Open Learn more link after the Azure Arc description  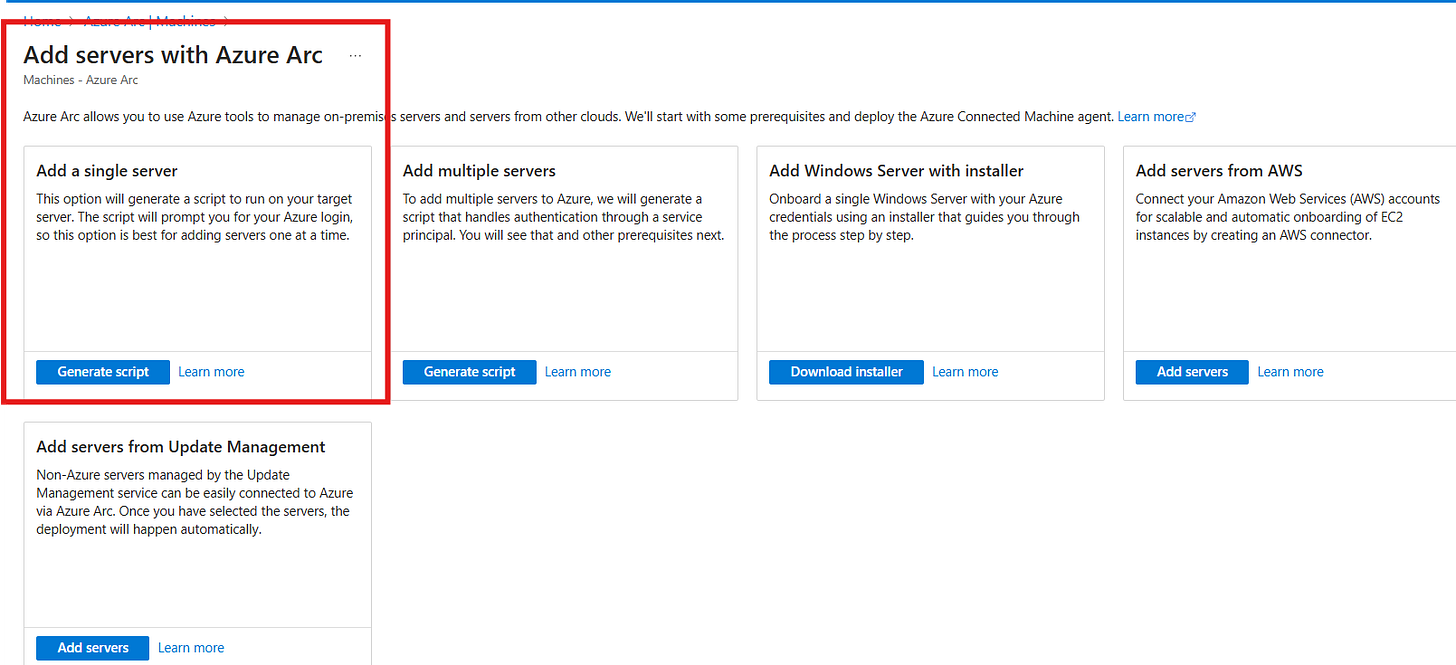click(1156, 117)
